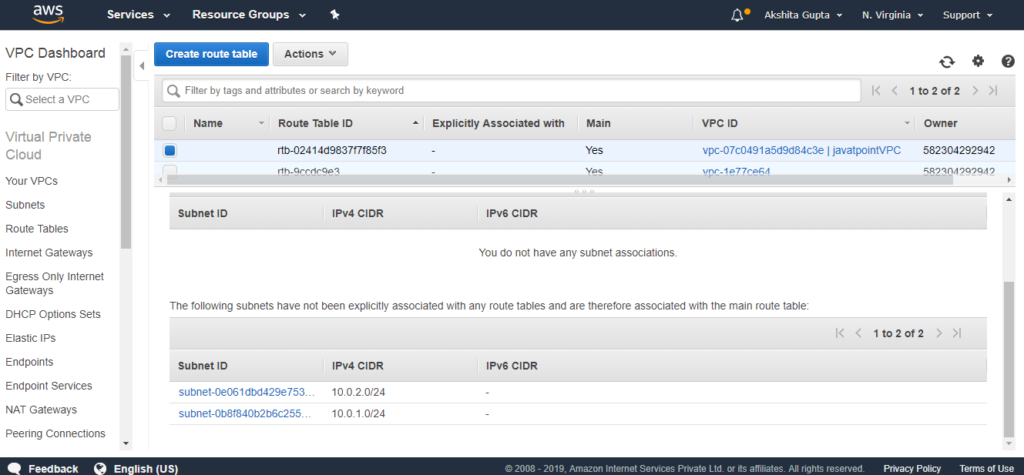The width and height of the screenshot is (1024, 475).
Task: Open Endpoint Services in sidebar
Action: pyautogui.click(x=49, y=385)
